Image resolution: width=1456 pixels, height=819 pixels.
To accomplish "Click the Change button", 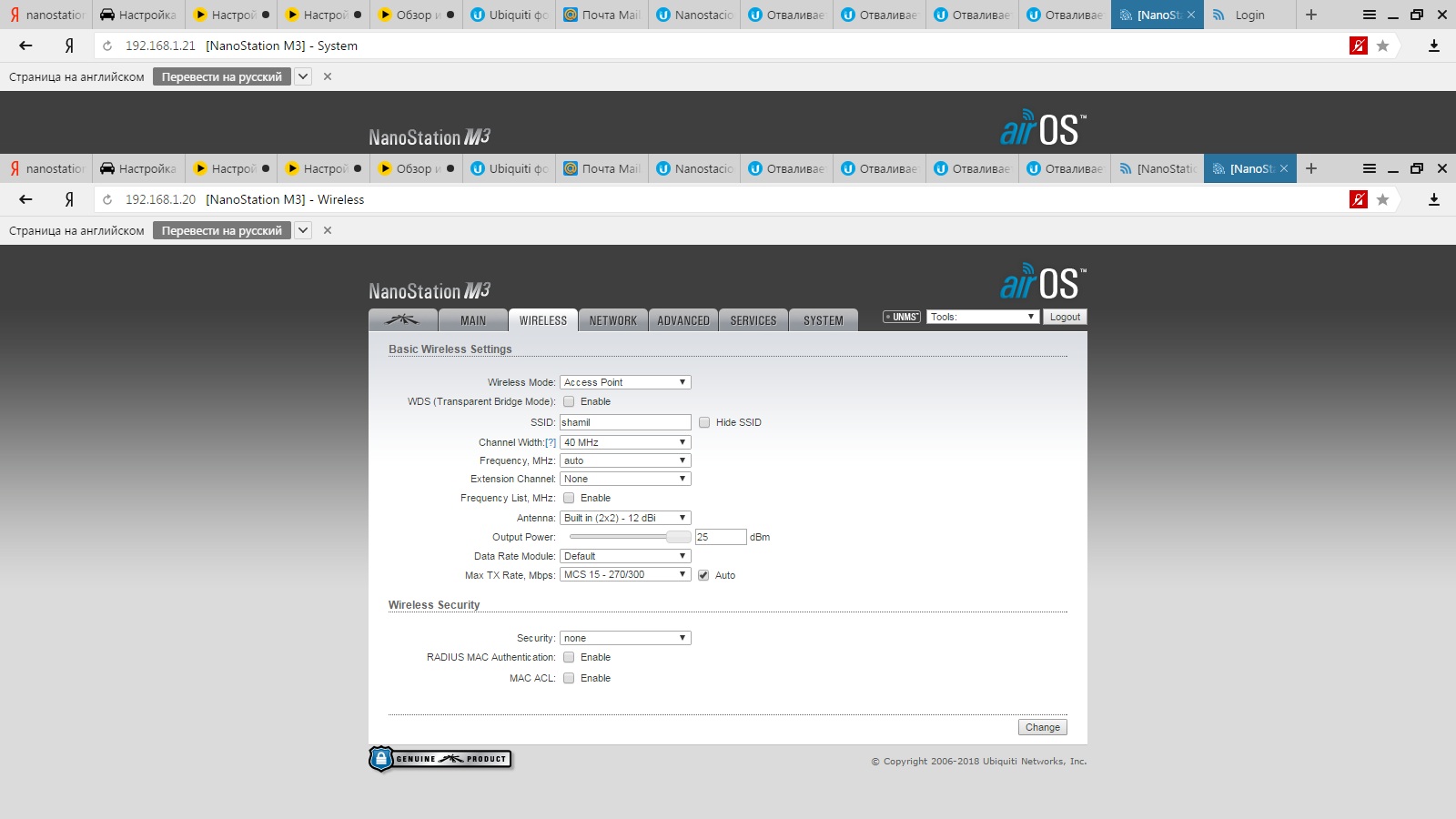I will 1043,727.
